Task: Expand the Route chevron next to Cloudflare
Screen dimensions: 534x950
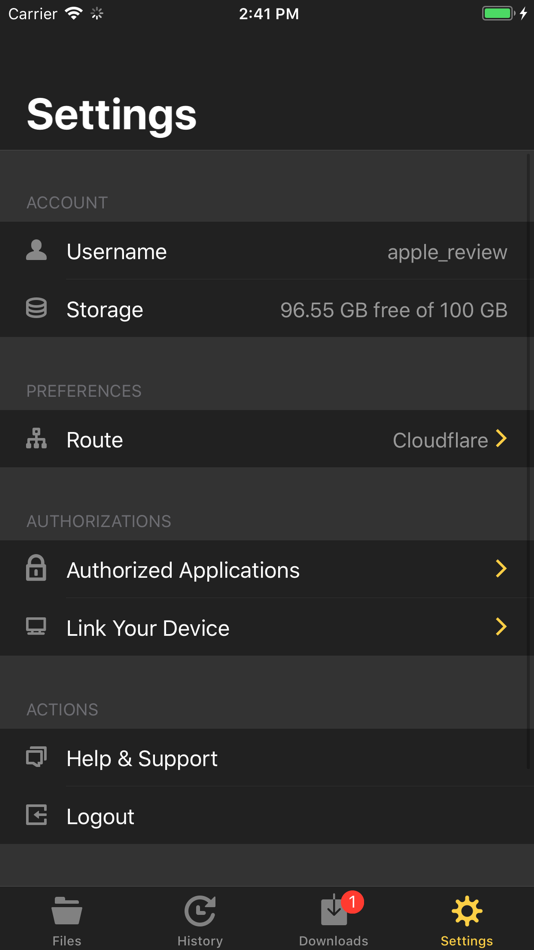Action: coord(501,438)
